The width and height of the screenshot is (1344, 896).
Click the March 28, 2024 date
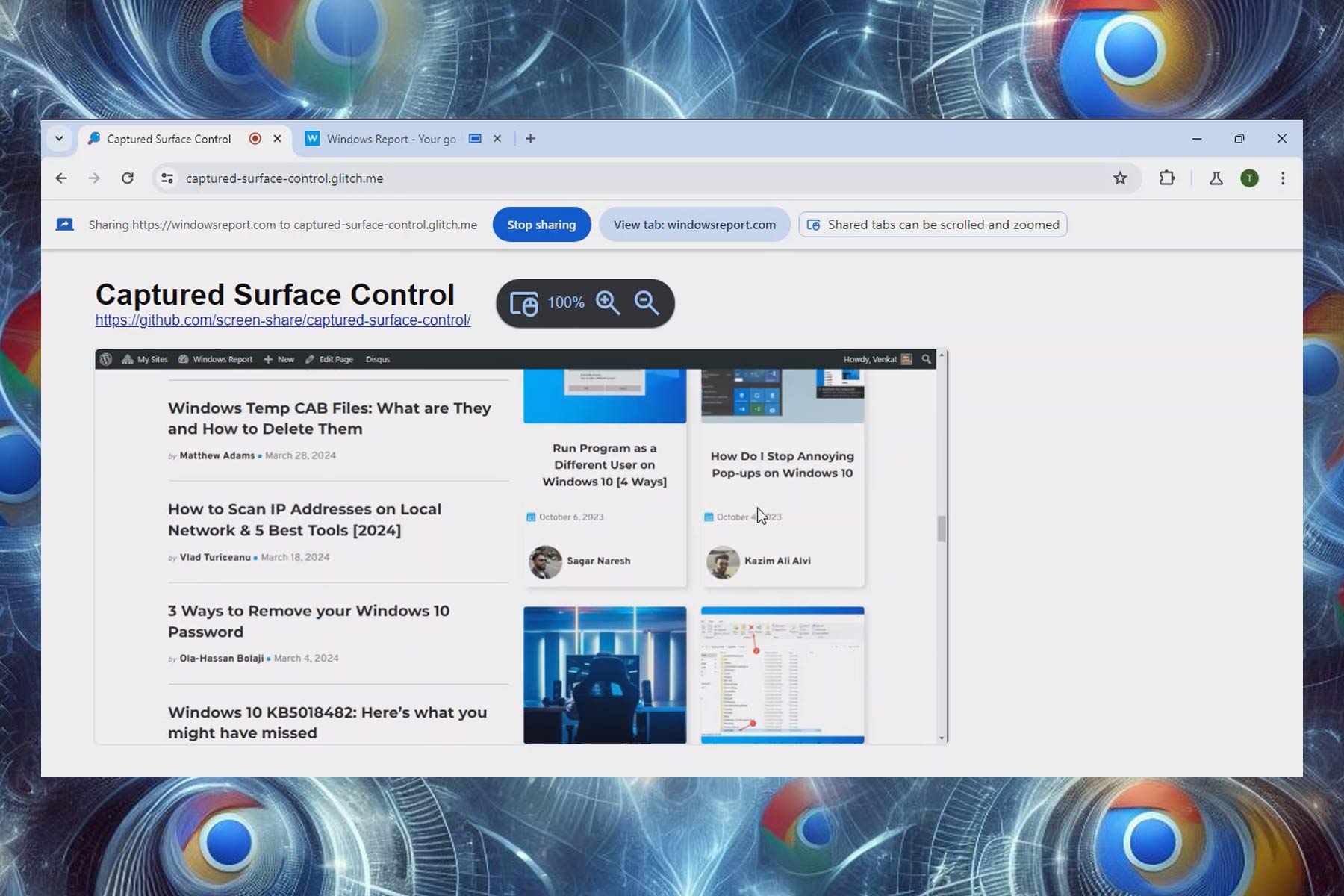tap(300, 455)
